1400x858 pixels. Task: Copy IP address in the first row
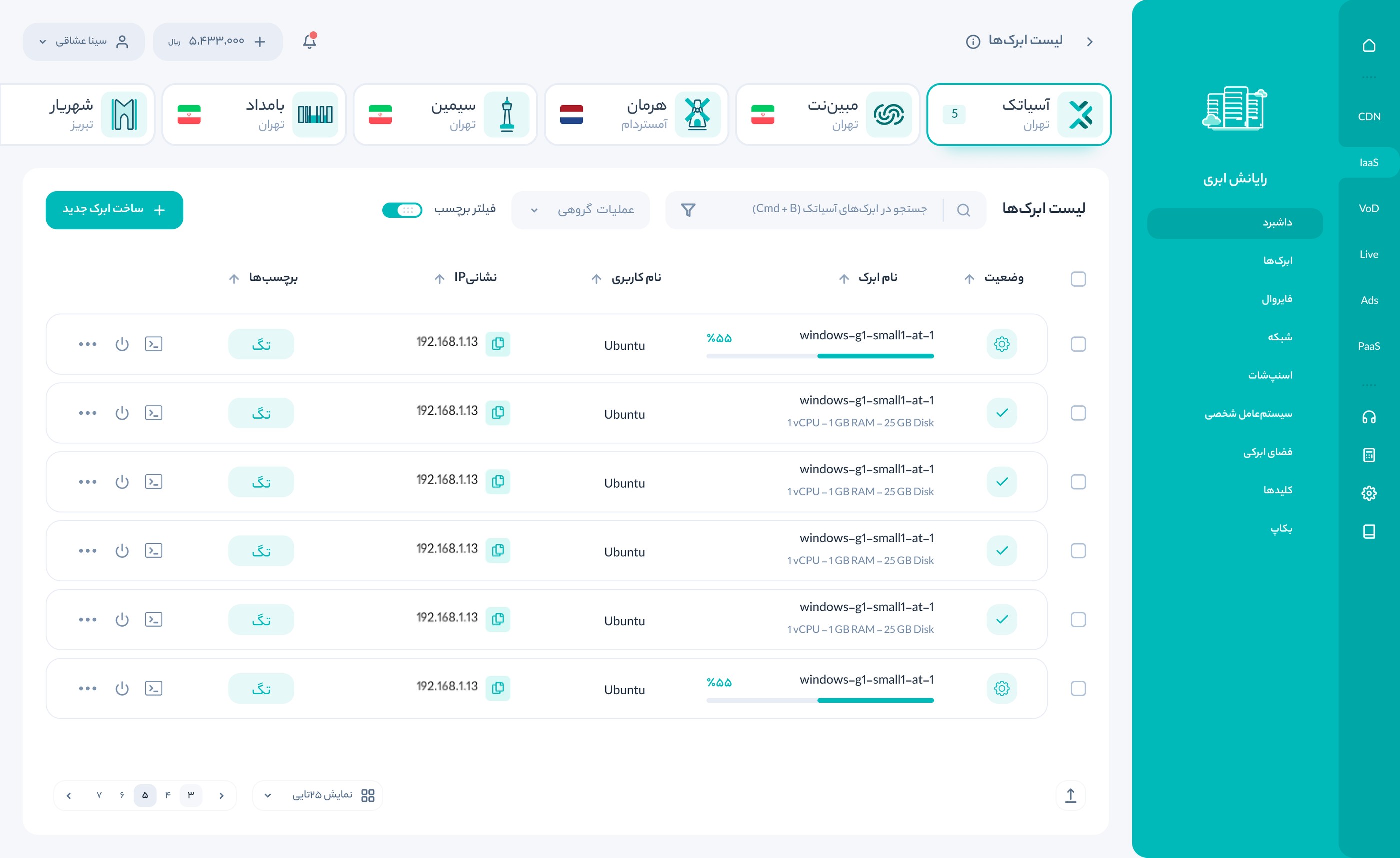[x=498, y=344]
